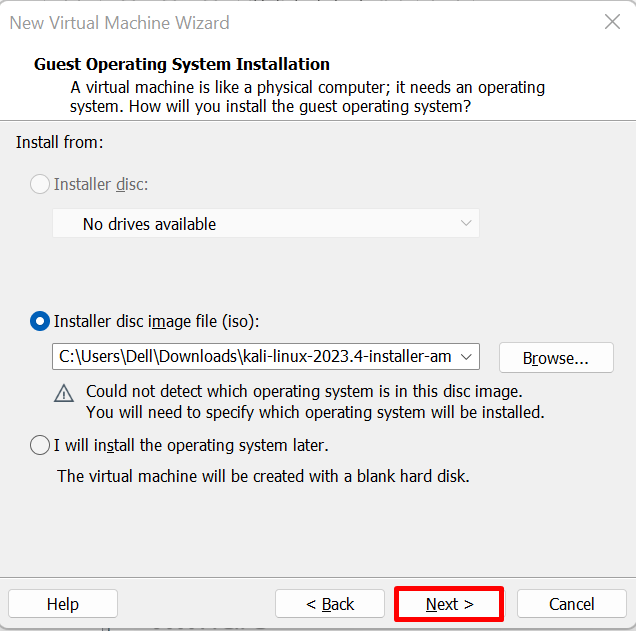The image size is (636, 631).
Task: Click the "Installer disc:" label text
Action: point(101,185)
